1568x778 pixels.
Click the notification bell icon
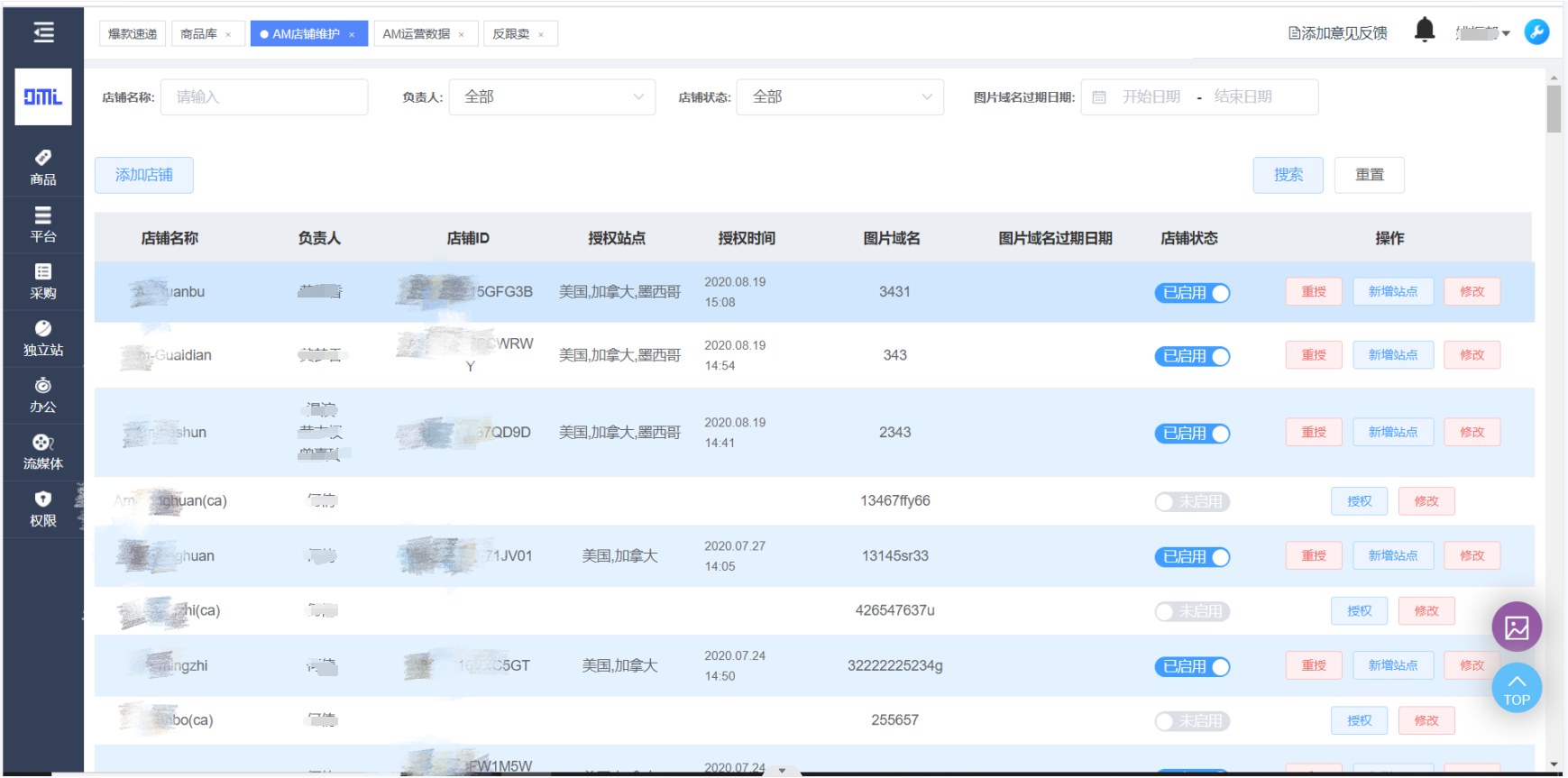1425,31
